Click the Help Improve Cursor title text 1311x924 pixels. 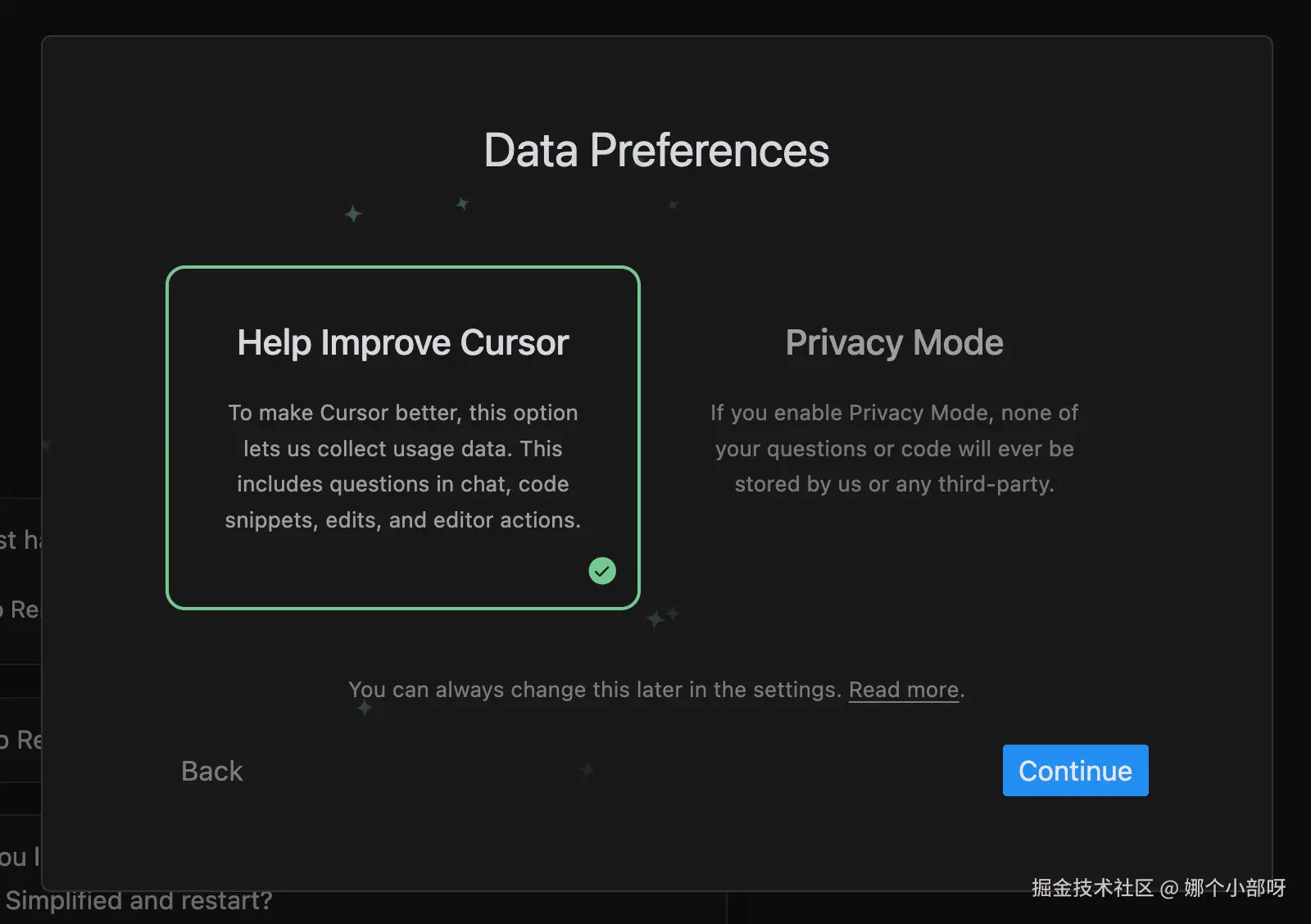click(402, 342)
